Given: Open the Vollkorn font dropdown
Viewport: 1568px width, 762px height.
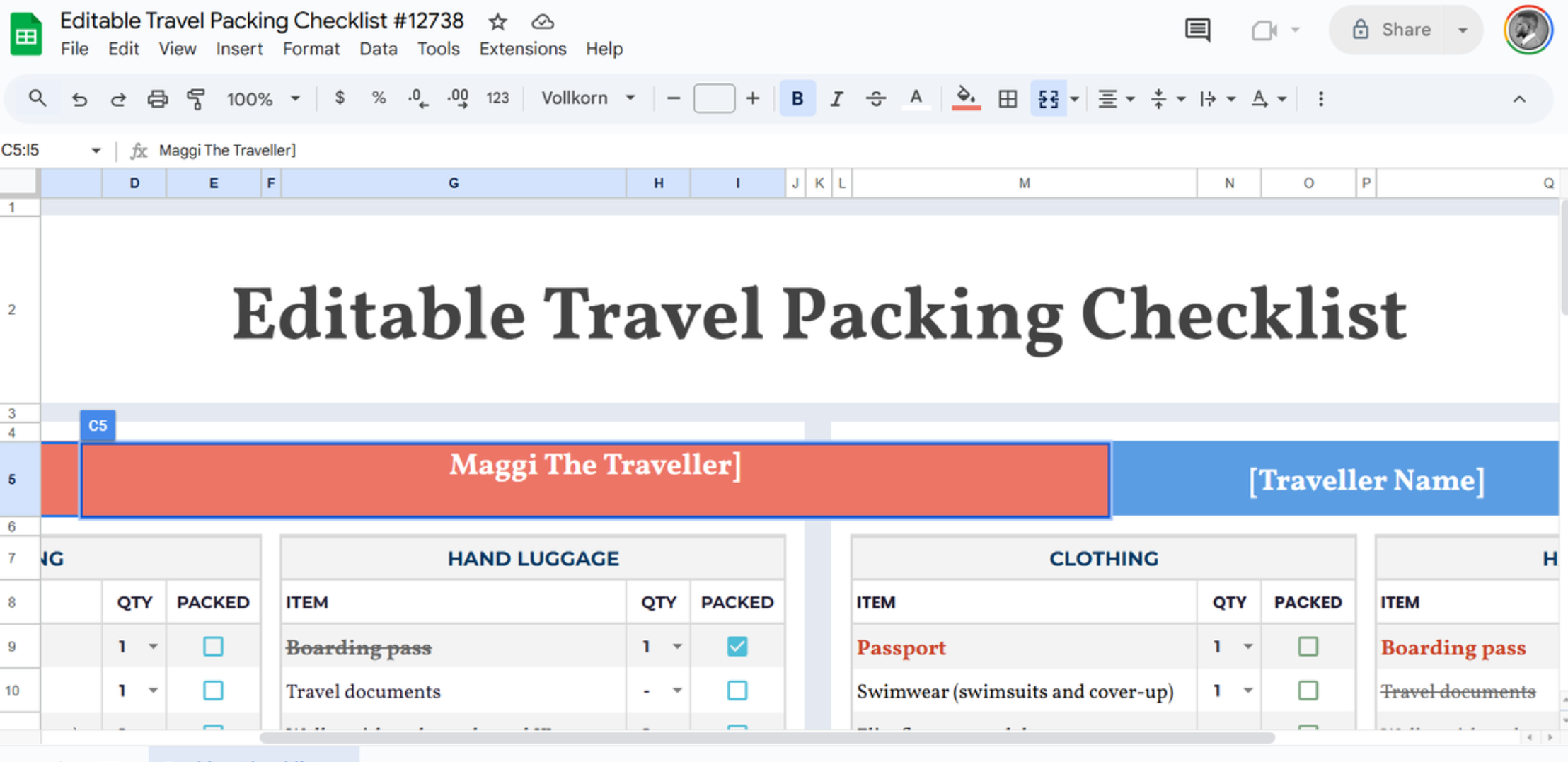Looking at the screenshot, I should tap(588, 98).
